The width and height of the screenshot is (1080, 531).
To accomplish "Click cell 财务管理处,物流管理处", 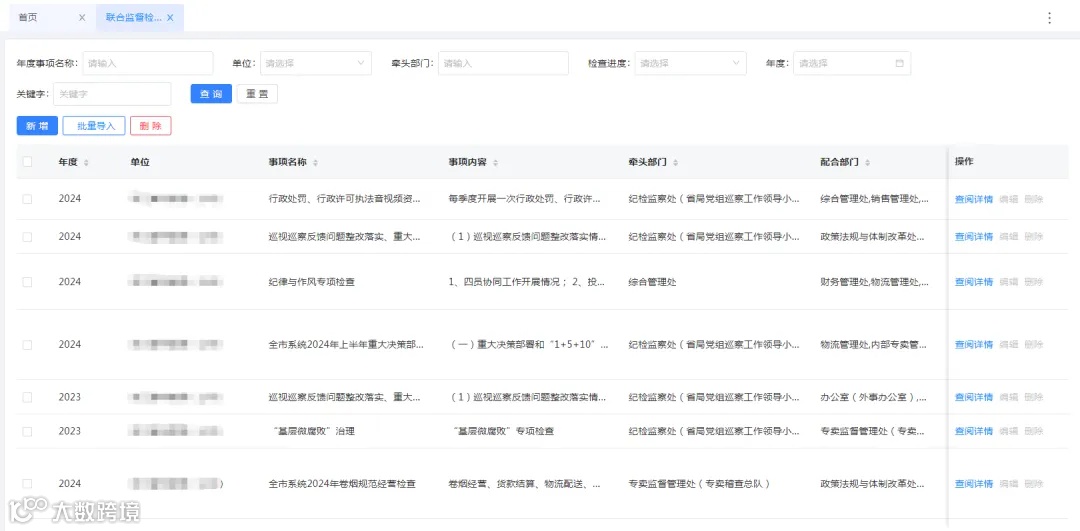I will [874, 282].
